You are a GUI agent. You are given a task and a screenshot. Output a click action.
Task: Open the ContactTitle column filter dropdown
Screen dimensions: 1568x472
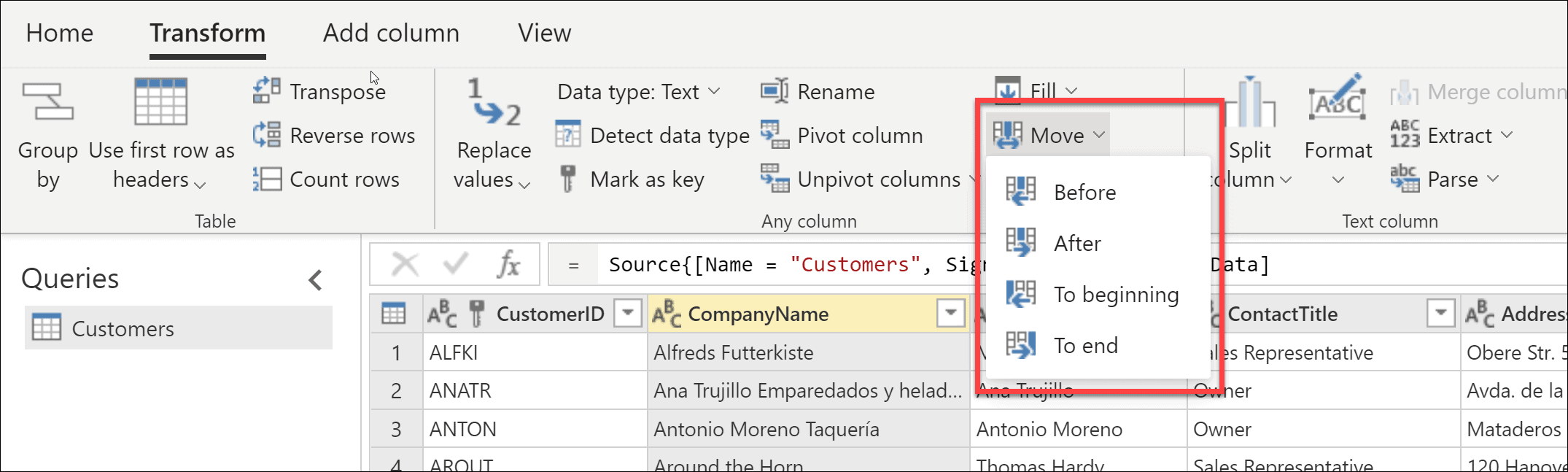tap(1440, 314)
